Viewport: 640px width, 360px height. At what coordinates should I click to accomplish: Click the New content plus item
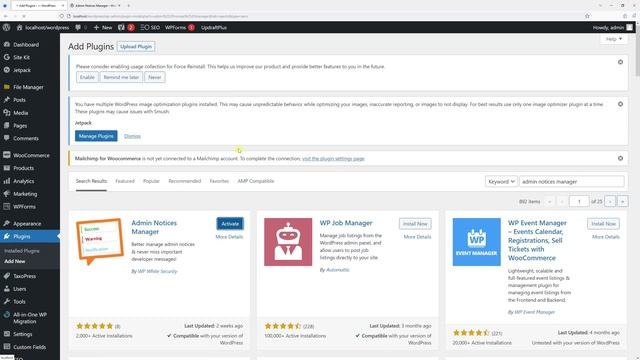[103, 27]
